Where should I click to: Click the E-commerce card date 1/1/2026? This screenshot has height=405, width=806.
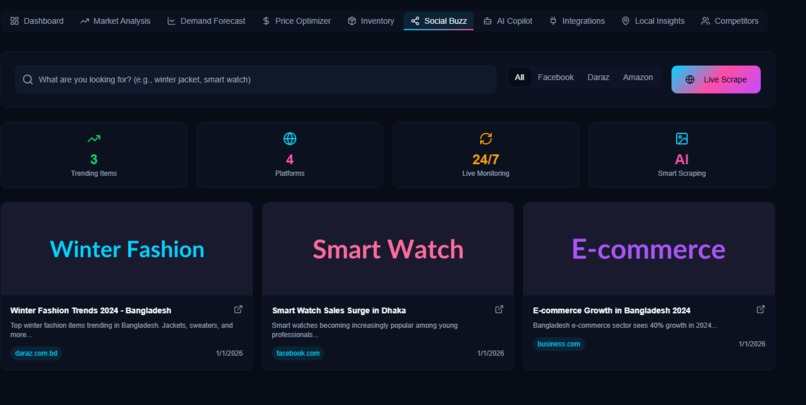pos(752,344)
